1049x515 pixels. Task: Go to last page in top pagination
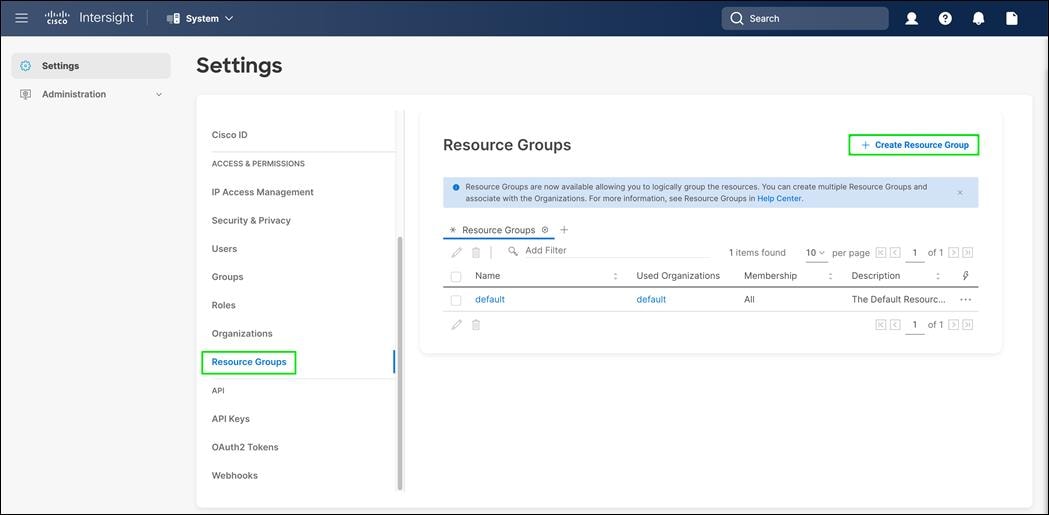point(967,253)
